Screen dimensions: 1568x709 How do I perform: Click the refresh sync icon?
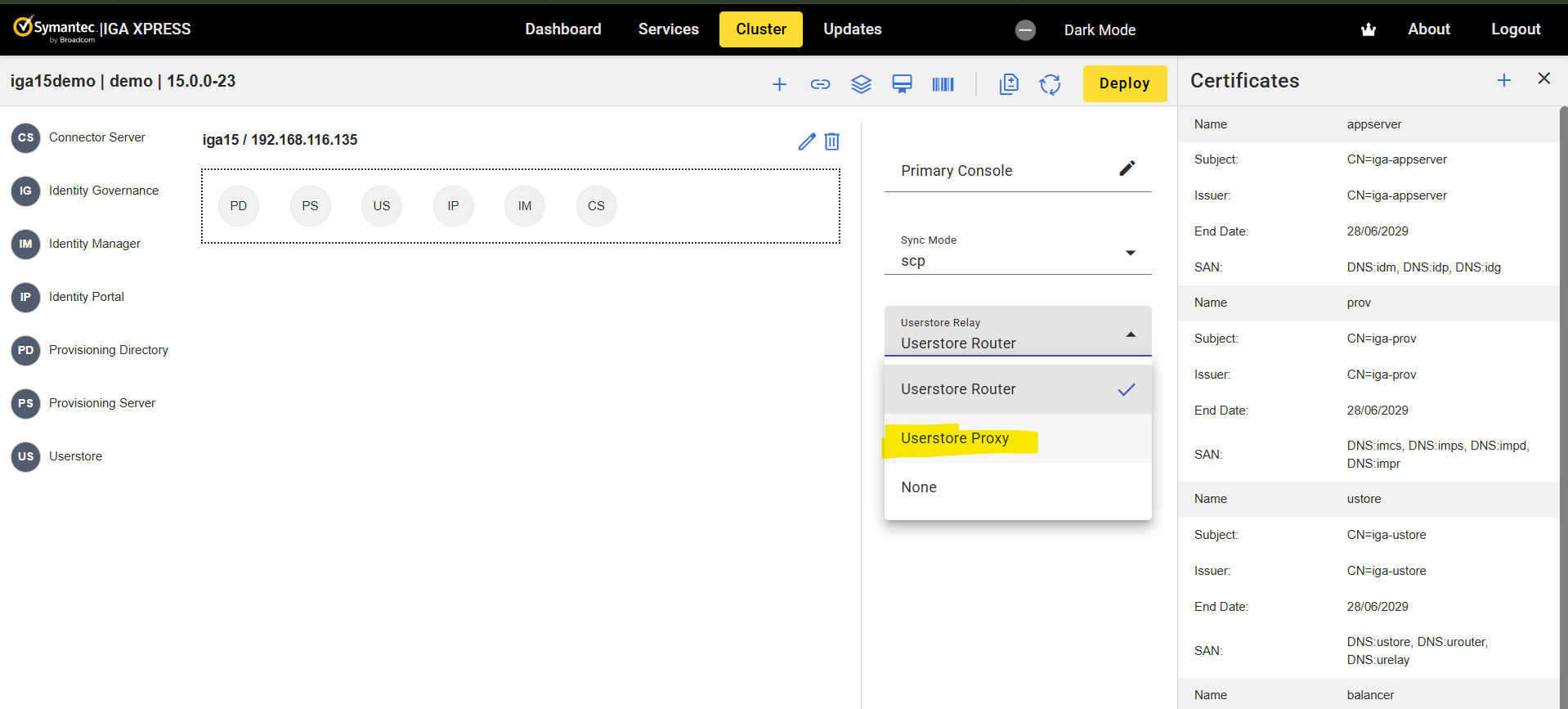click(1050, 84)
